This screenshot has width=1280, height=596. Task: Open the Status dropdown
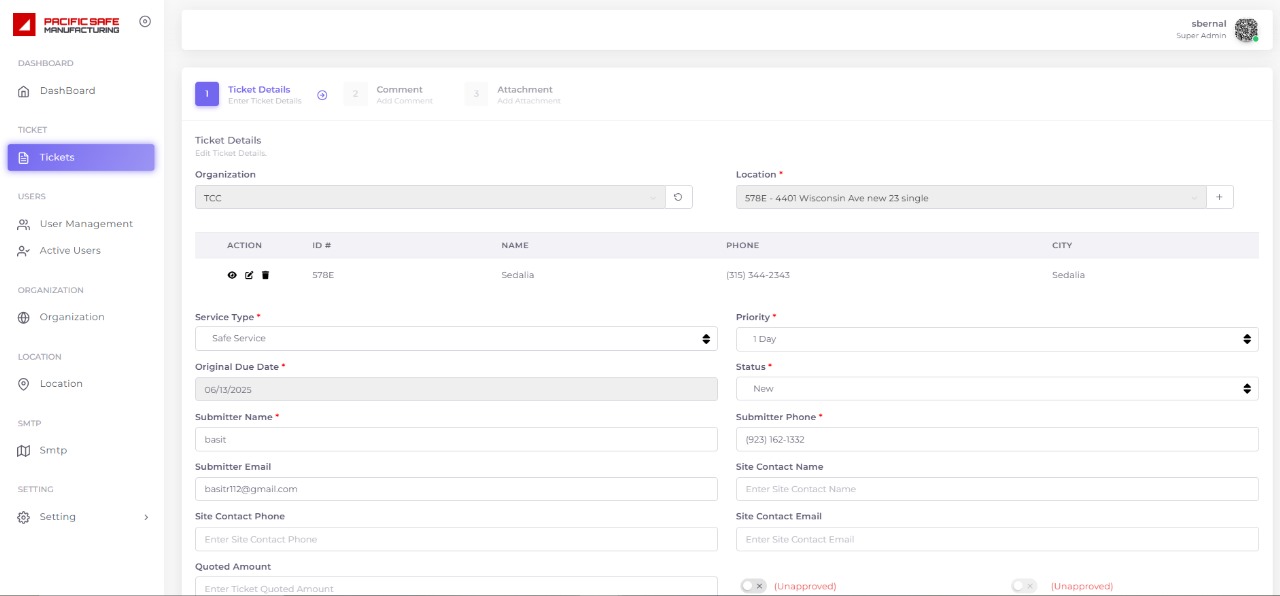[x=996, y=389]
